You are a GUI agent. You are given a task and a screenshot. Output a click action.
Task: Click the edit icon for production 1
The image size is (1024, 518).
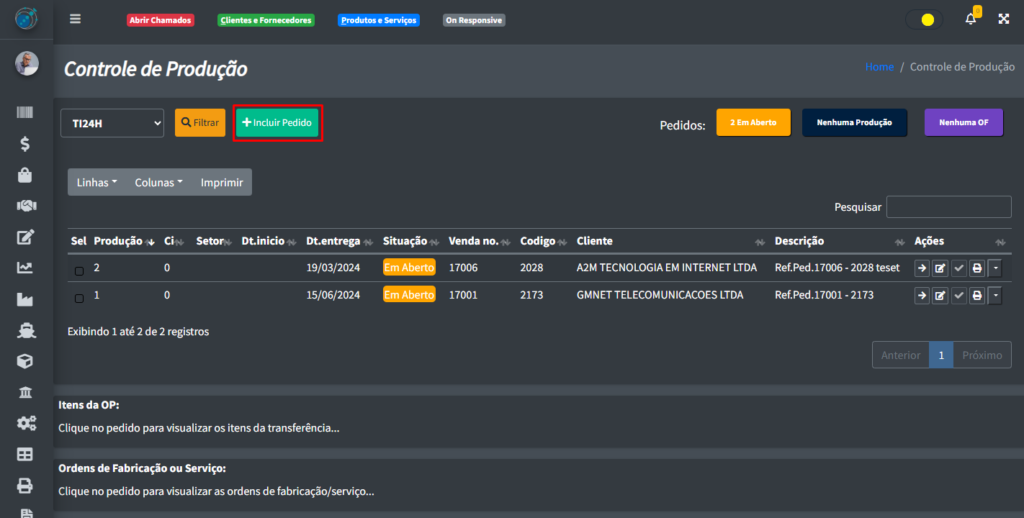[940, 296]
